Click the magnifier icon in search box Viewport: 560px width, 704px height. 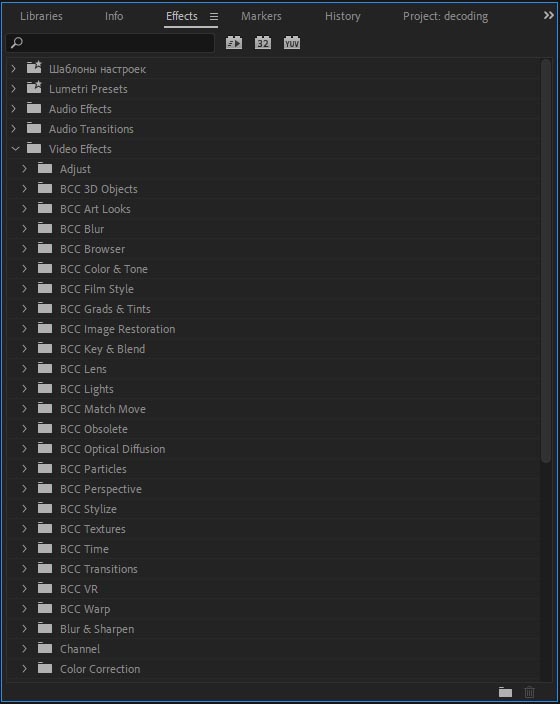(x=17, y=43)
